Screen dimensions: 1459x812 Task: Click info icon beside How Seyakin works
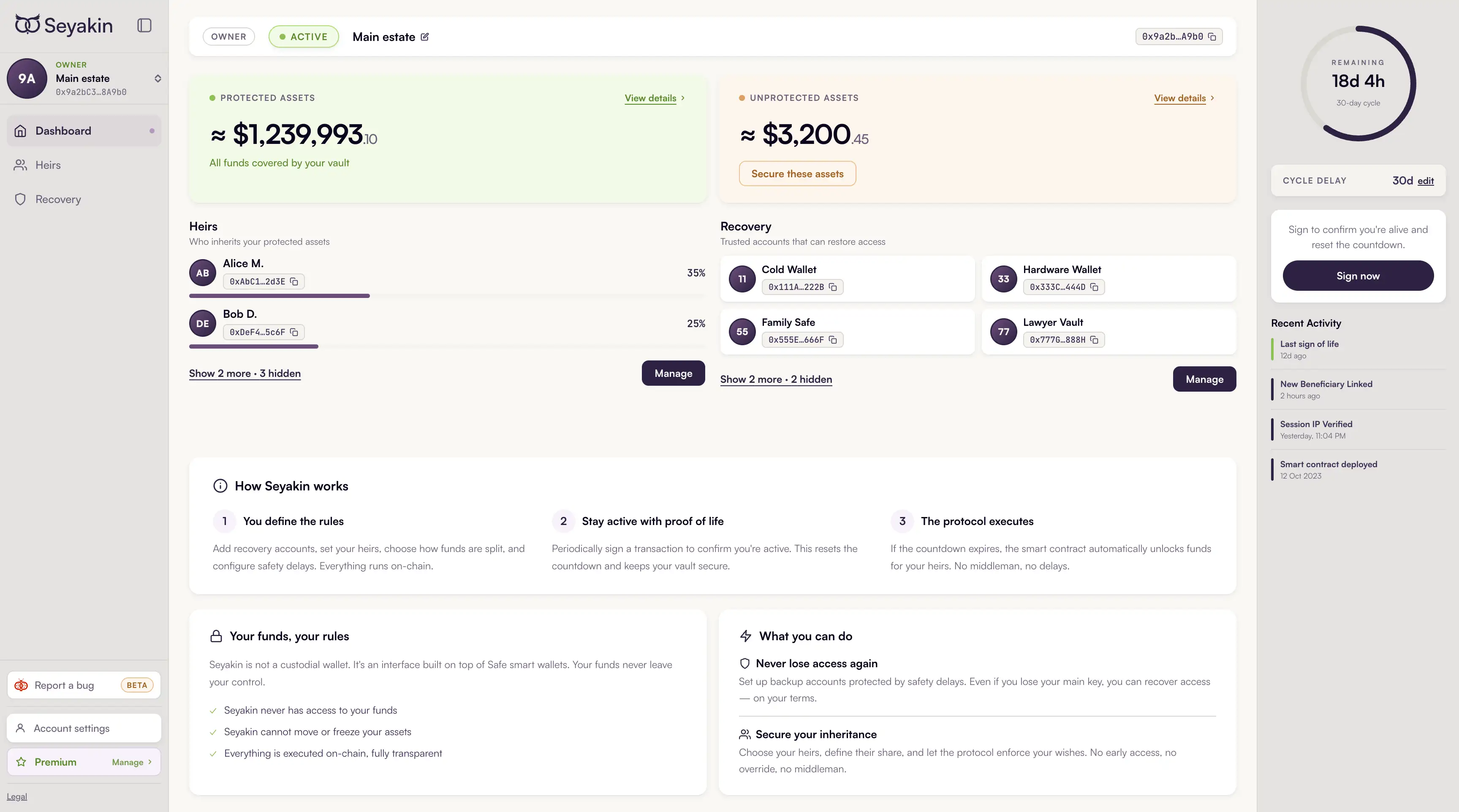pyautogui.click(x=220, y=486)
